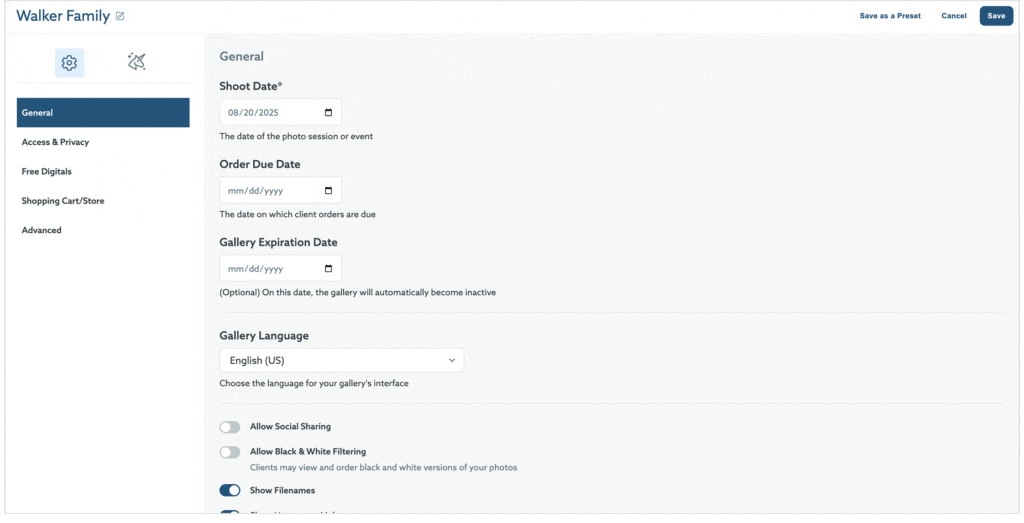Select the General settings section
This screenshot has width=1024, height=523.
(x=103, y=113)
